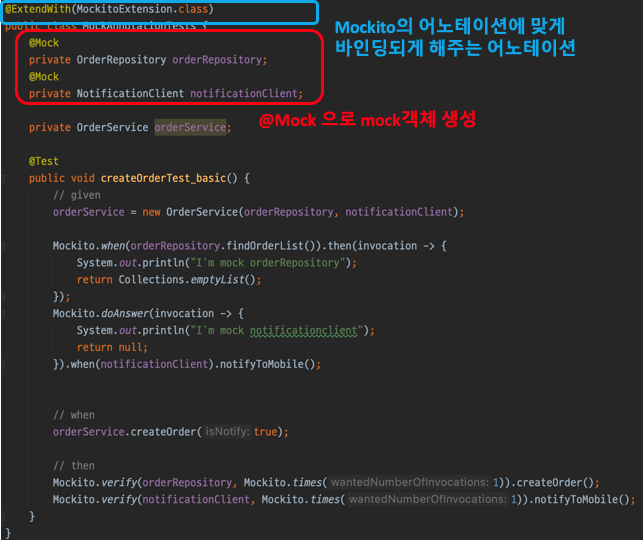Screen dimensions: 643x540
Task: Click the "I'm mock orderRepository" string
Action: (x=268, y=262)
